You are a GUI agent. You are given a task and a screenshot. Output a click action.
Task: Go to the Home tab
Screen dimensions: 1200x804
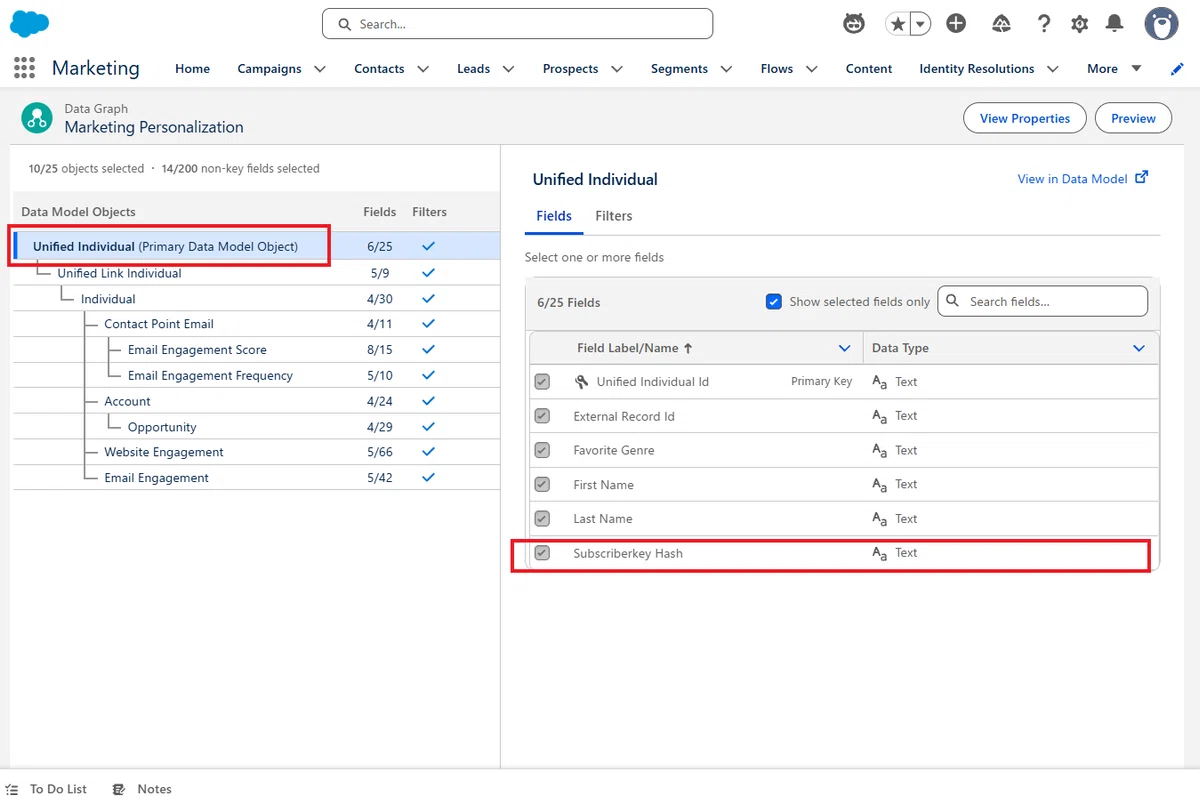click(x=192, y=69)
